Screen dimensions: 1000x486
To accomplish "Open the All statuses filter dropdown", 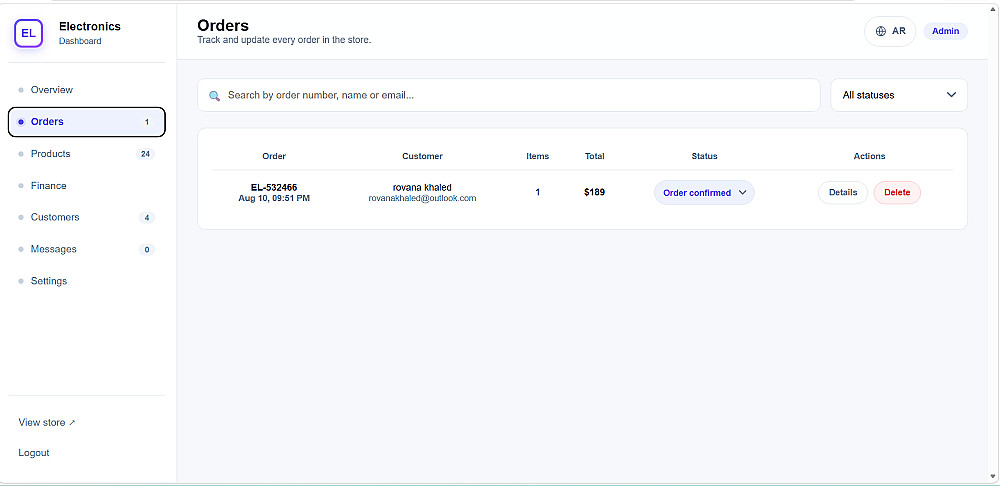I will tap(899, 95).
